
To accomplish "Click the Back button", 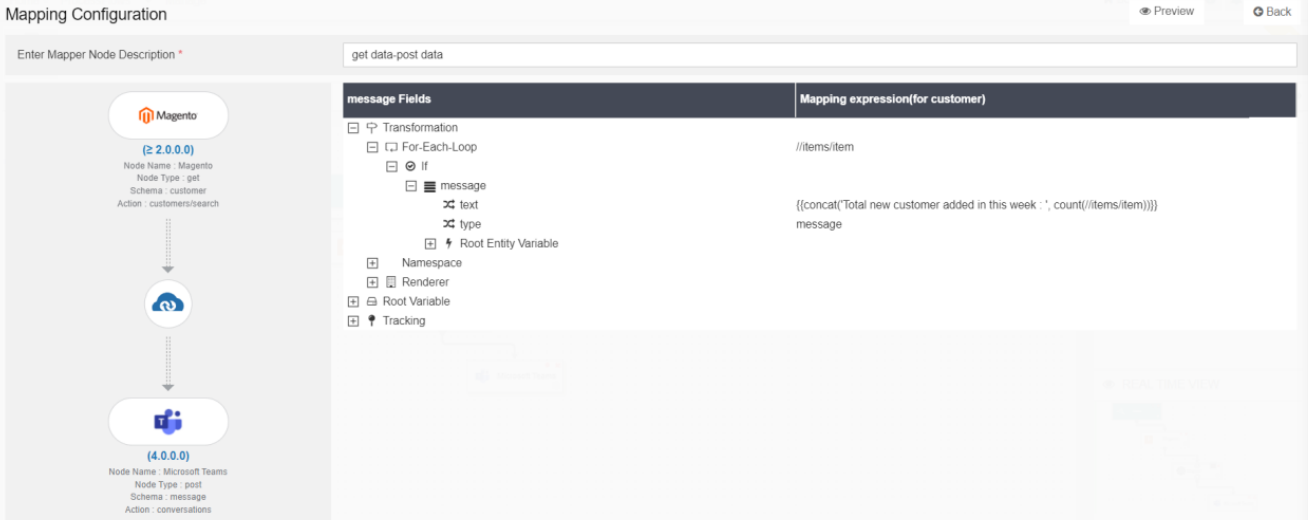I will 1272,12.
